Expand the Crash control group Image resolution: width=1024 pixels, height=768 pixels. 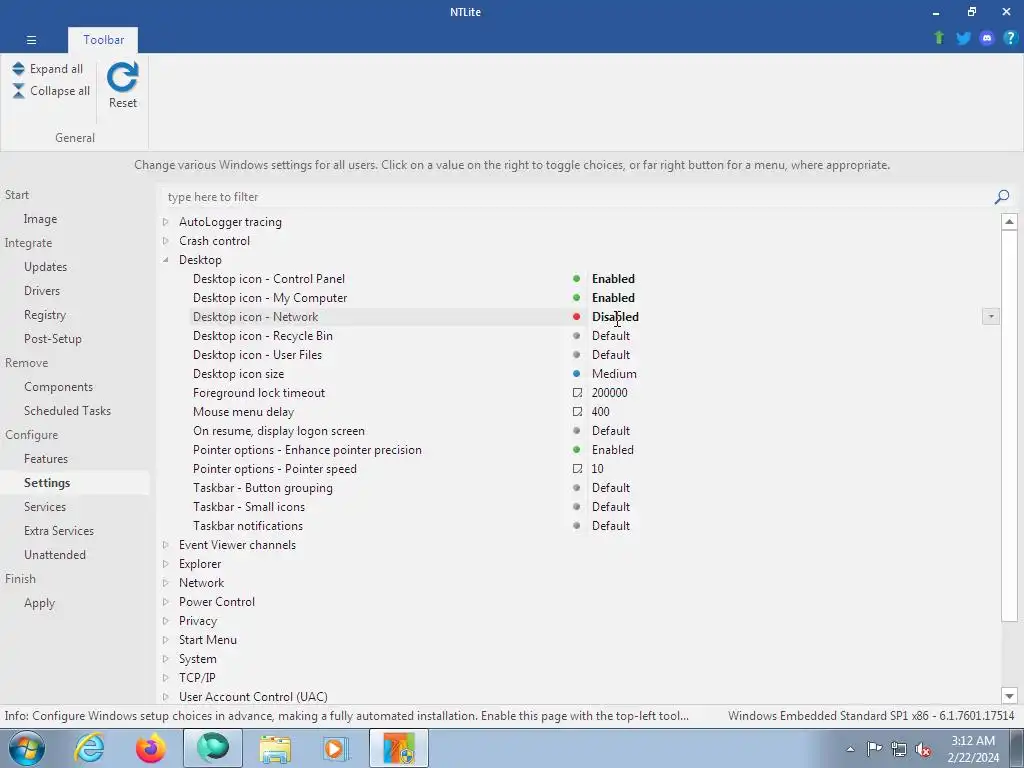166,241
